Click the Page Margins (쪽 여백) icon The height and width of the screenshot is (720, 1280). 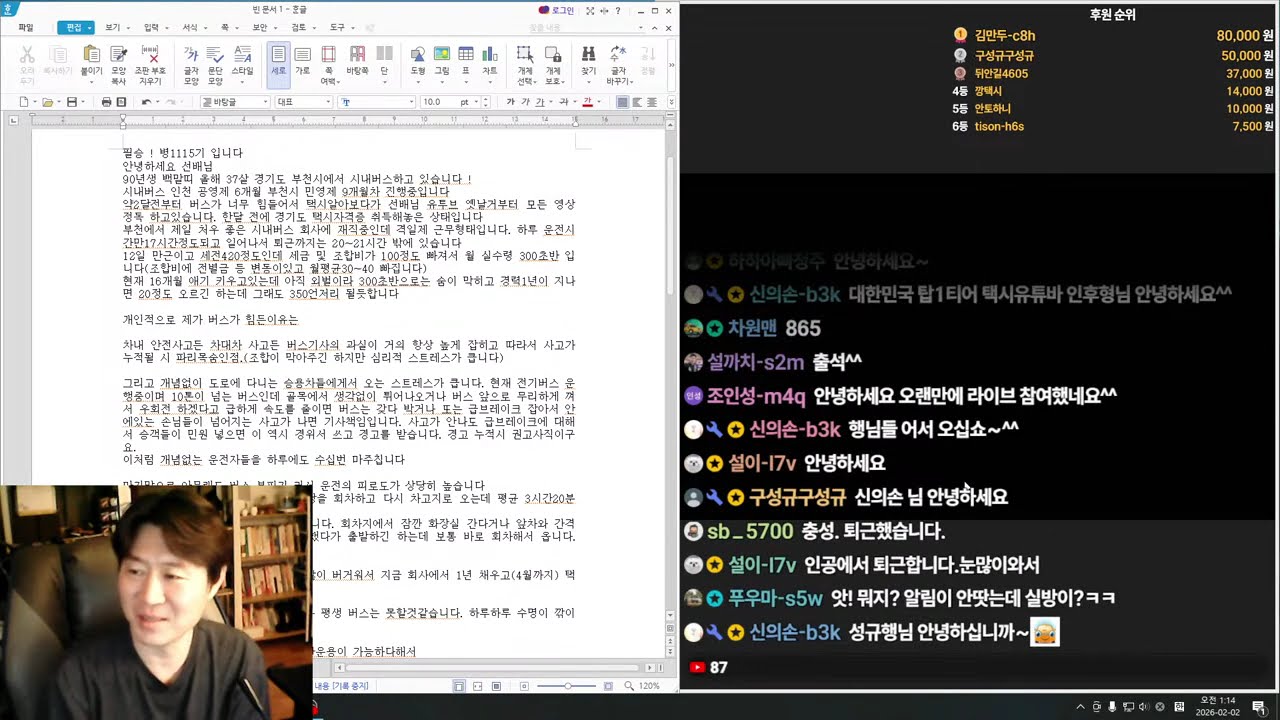329,54
